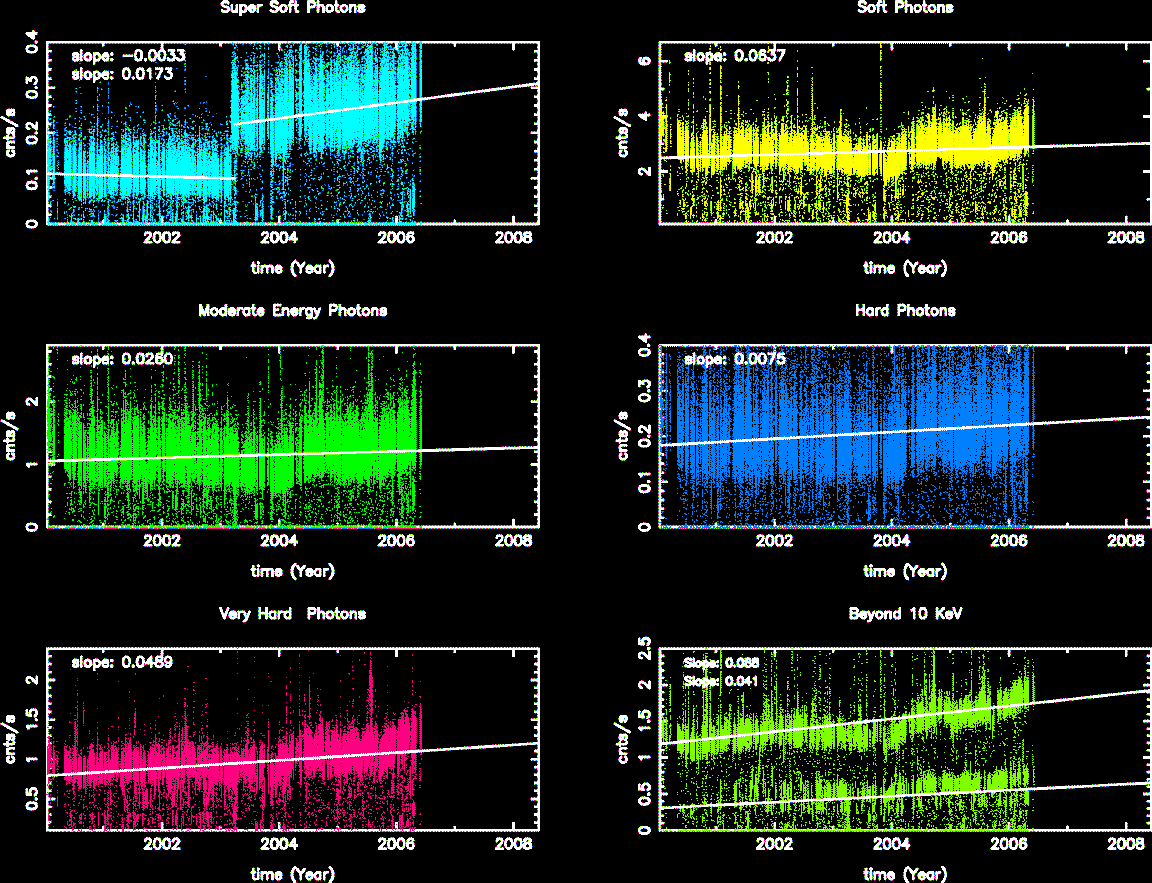This screenshot has width=1152, height=883.
Task: Select the Hard Photons plot title
Action: (x=905, y=311)
